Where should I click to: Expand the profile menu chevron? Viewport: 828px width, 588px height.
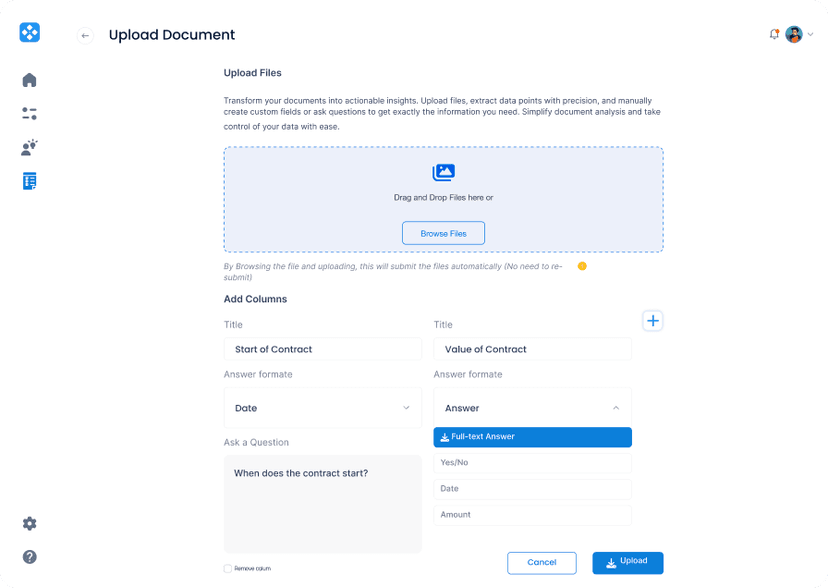pyautogui.click(x=811, y=34)
